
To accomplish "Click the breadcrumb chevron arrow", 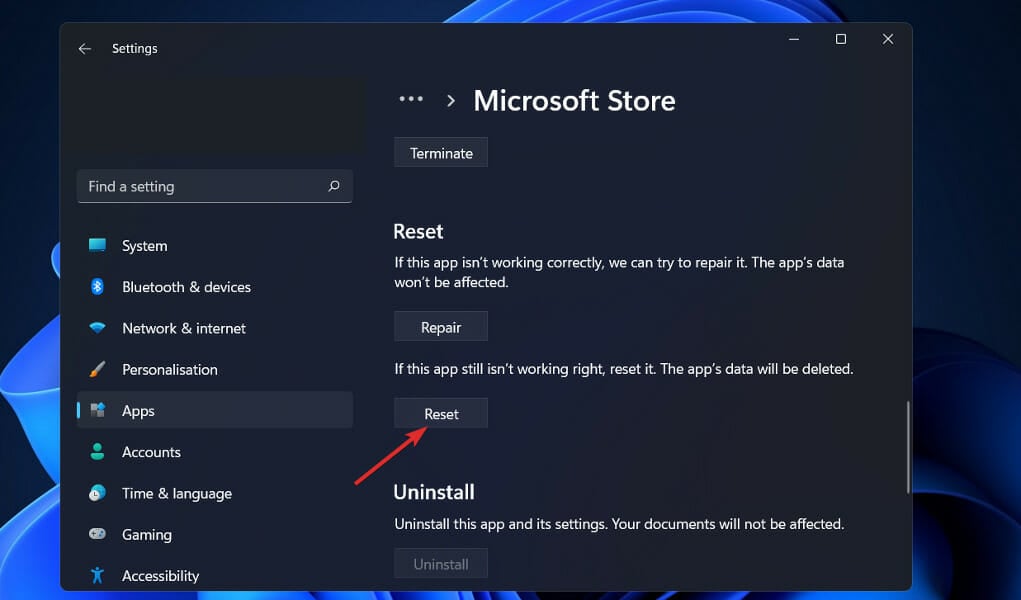I will coord(451,100).
